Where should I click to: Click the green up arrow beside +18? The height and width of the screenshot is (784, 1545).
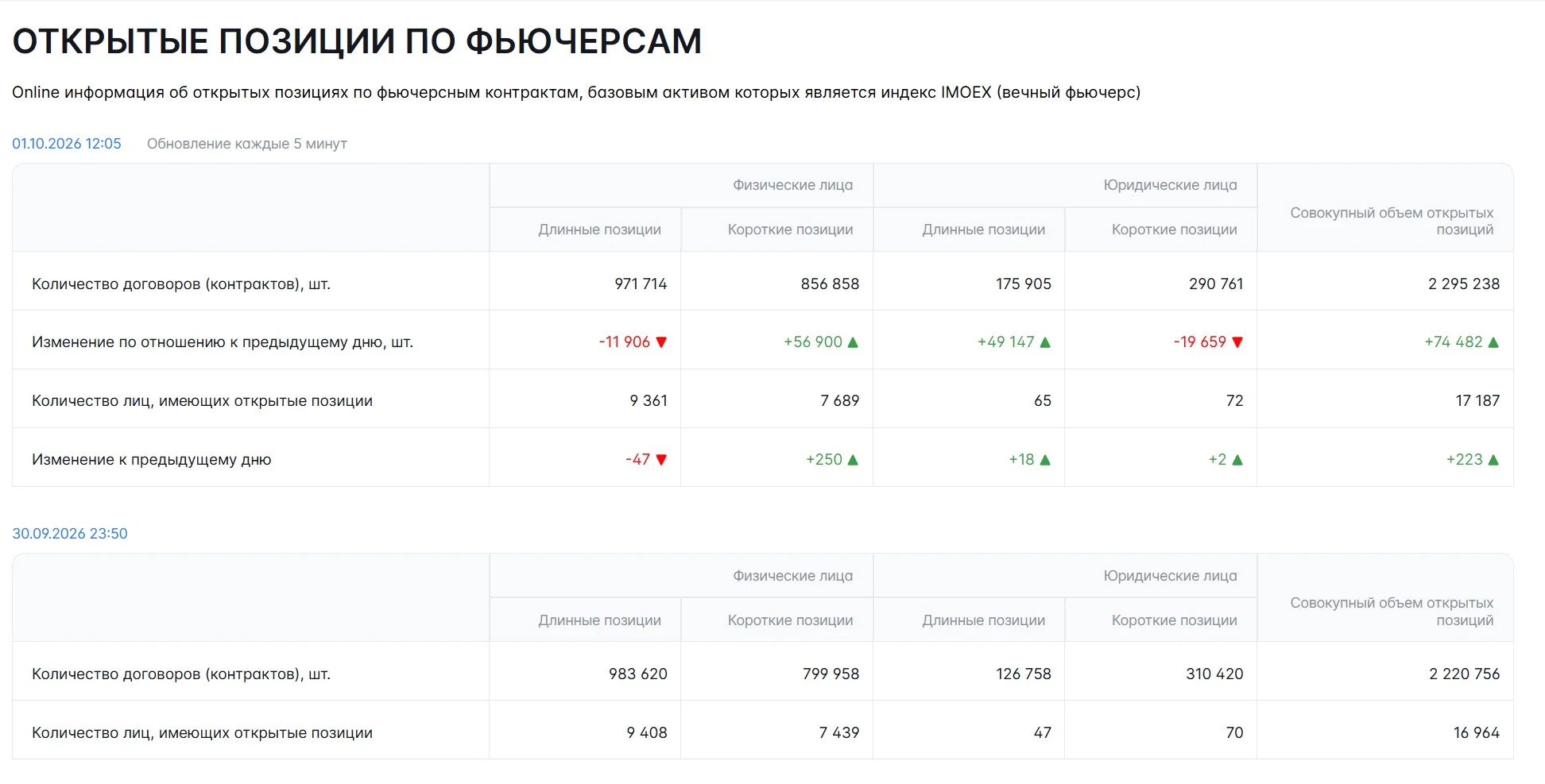(1045, 460)
